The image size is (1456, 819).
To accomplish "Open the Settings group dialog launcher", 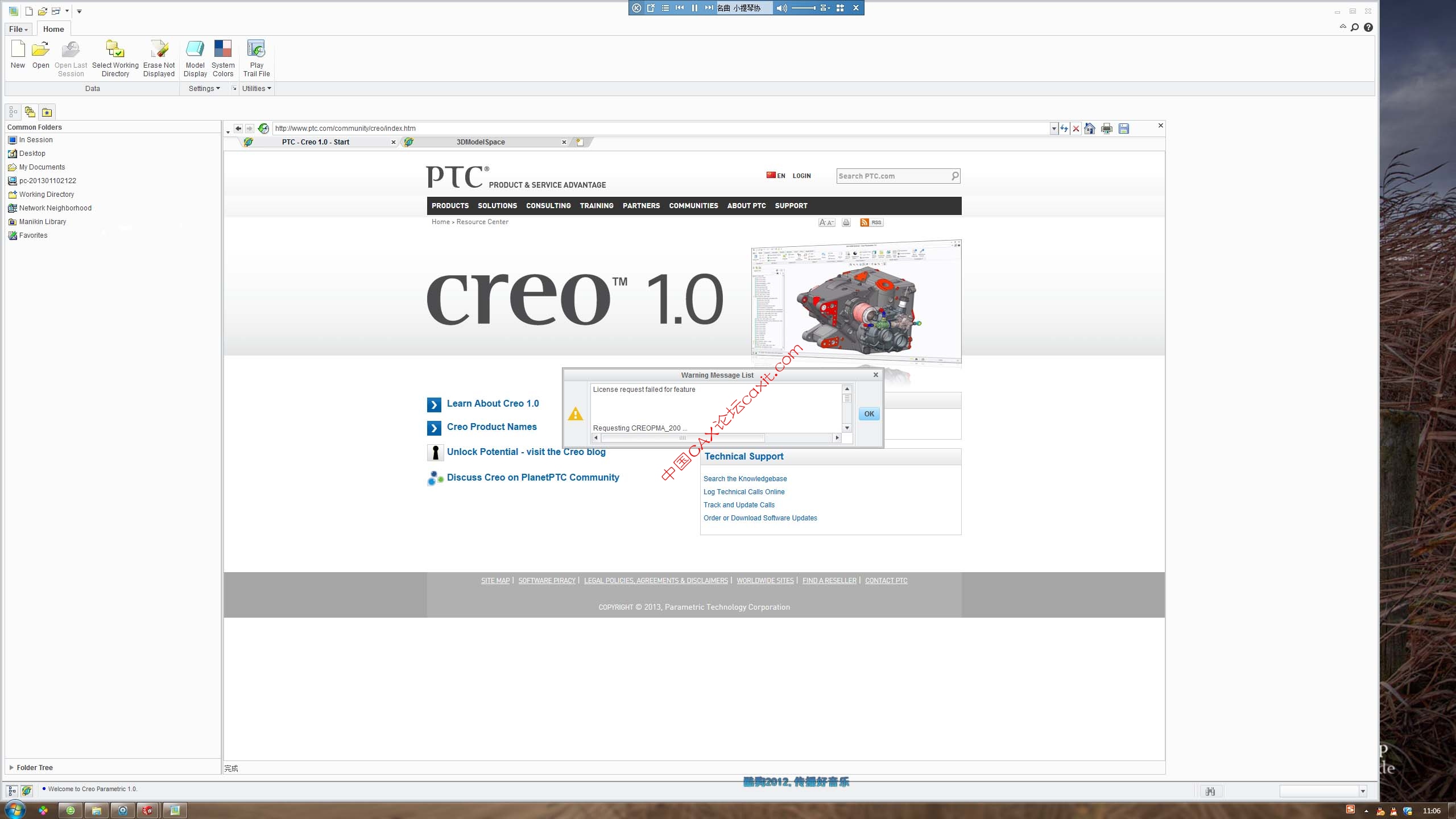I will click(x=234, y=88).
